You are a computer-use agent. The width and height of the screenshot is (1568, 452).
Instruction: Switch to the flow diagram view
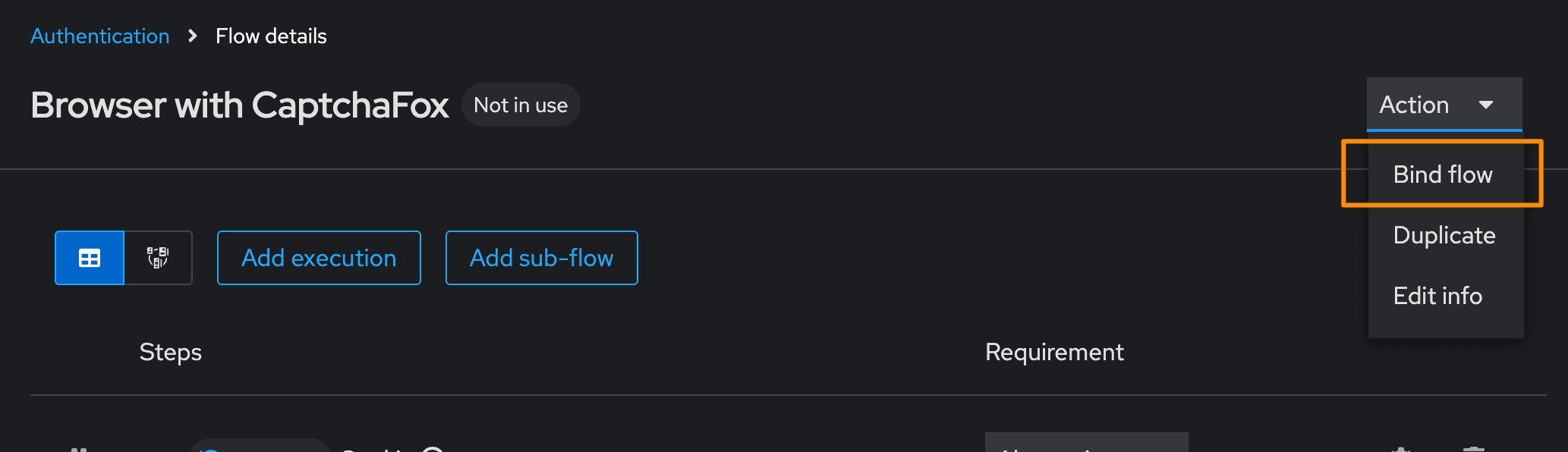[158, 258]
